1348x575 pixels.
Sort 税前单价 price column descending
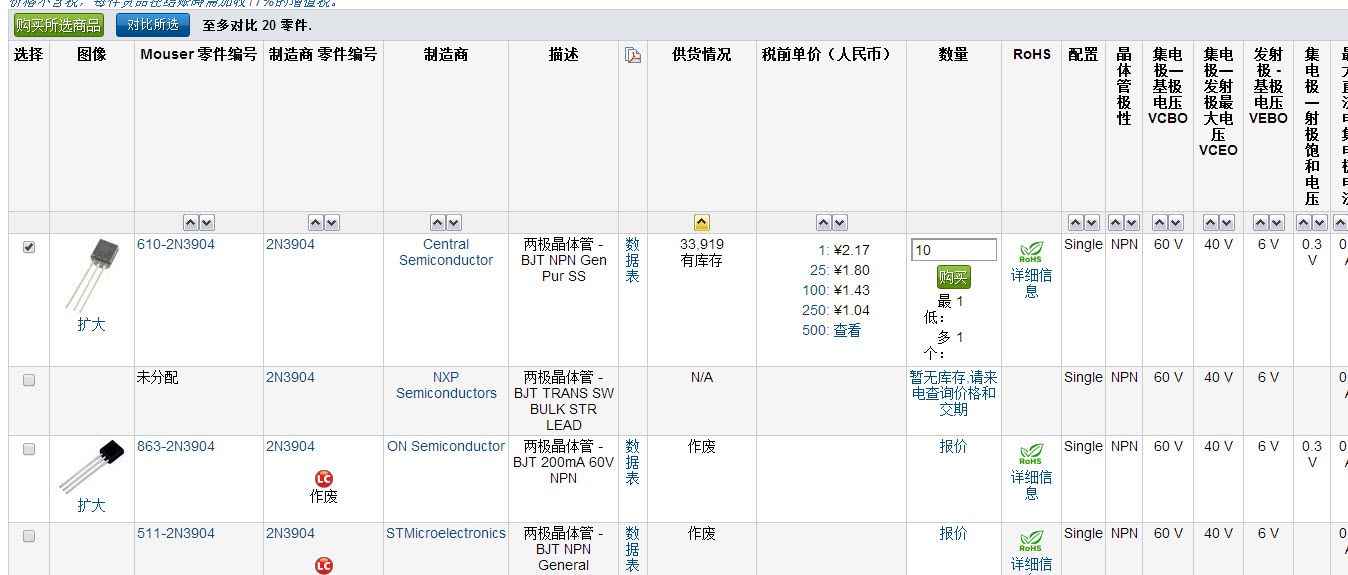[x=839, y=223]
